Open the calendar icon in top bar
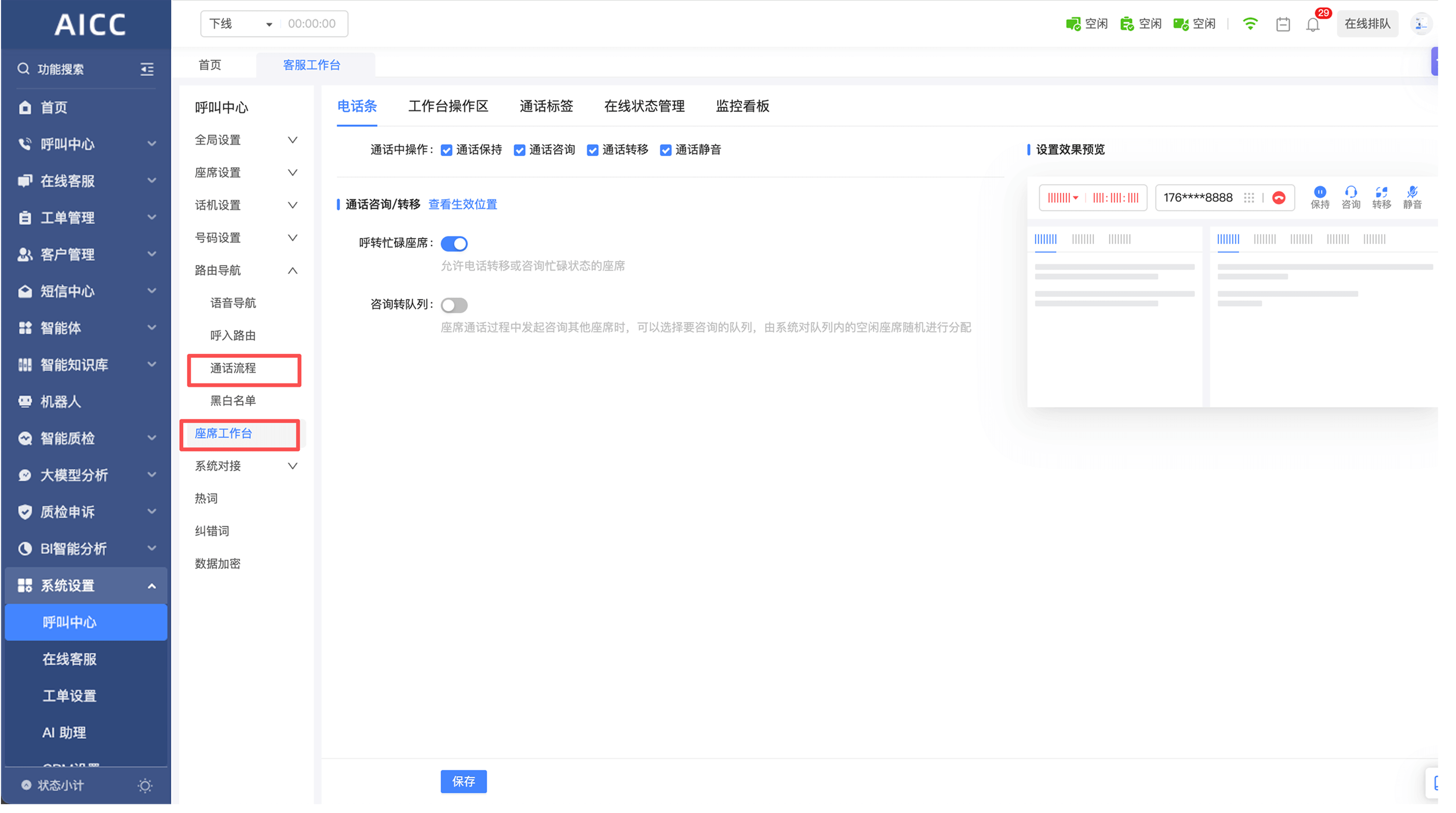Screen dimensions: 1456x813 1282,24
